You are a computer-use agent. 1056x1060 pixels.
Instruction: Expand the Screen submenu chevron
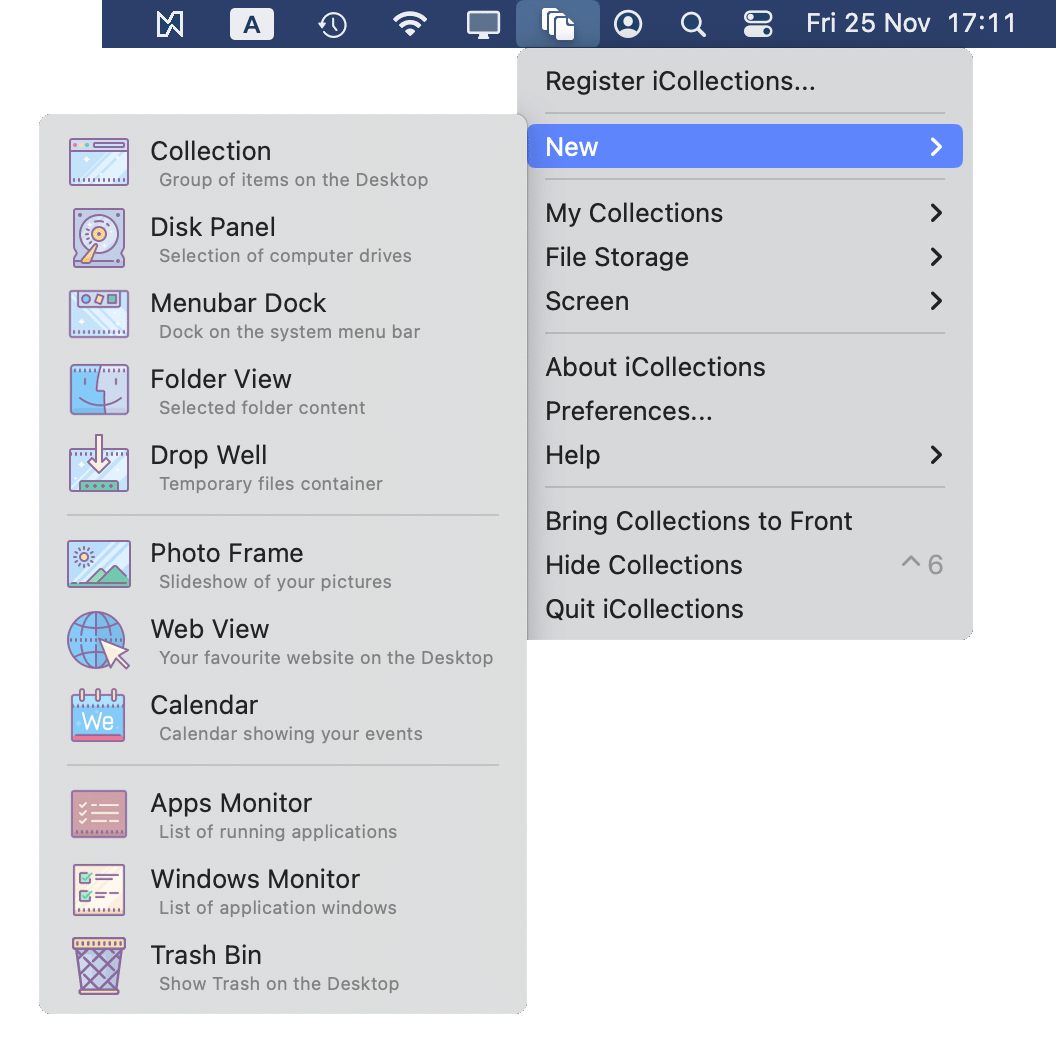pos(936,301)
